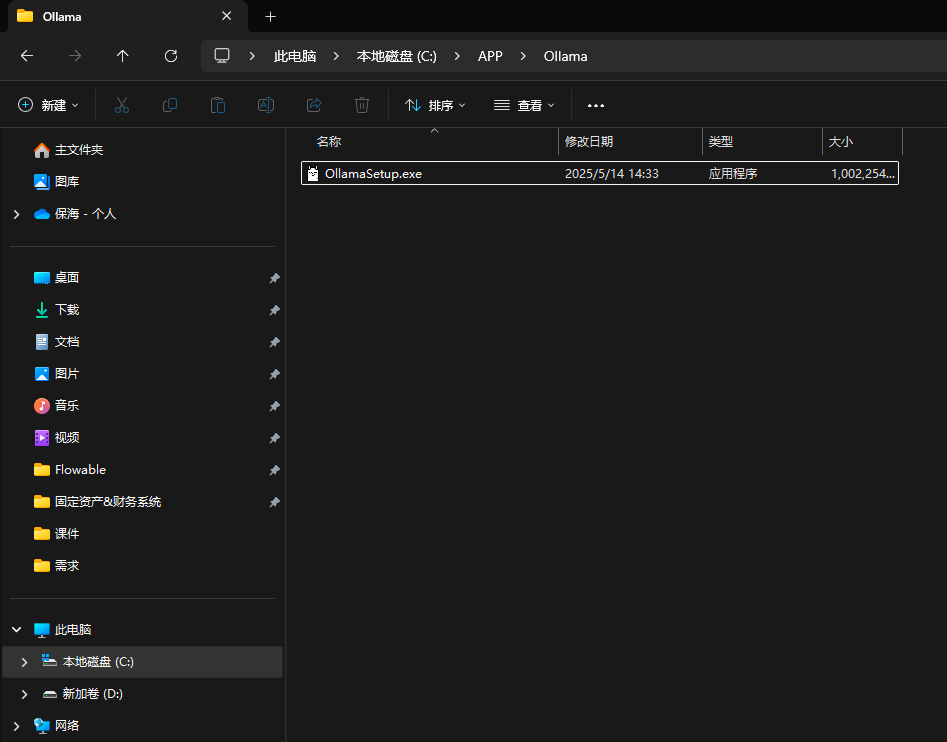Viewport: 947px width, 742px height.
Task: Expand the 保海 - 个人 OneDrive node
Action: (x=16, y=214)
